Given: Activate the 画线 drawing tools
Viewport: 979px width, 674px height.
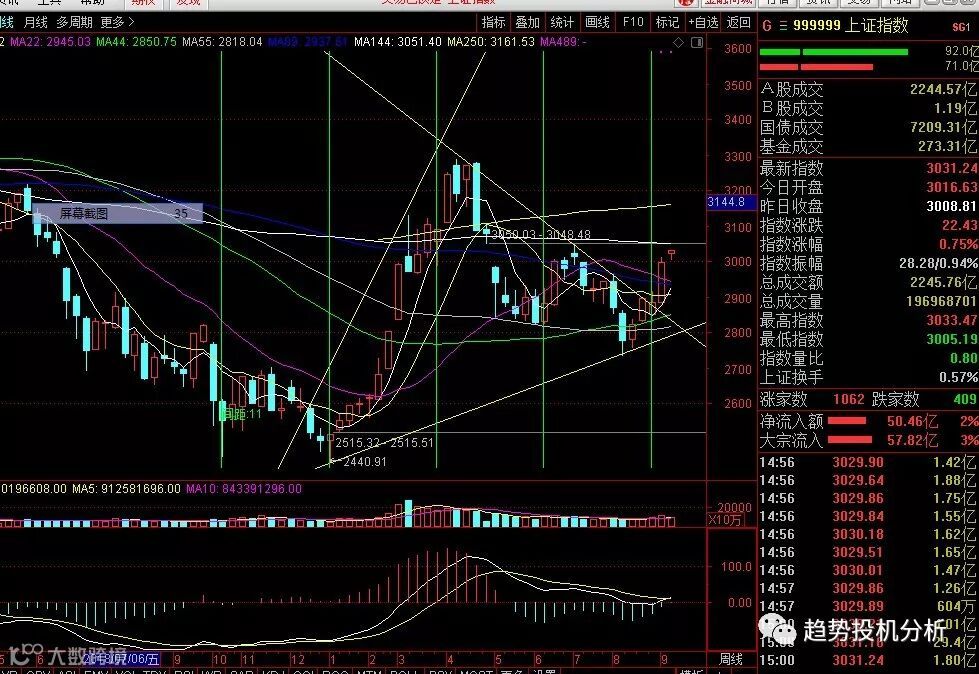Looking at the screenshot, I should tap(598, 22).
